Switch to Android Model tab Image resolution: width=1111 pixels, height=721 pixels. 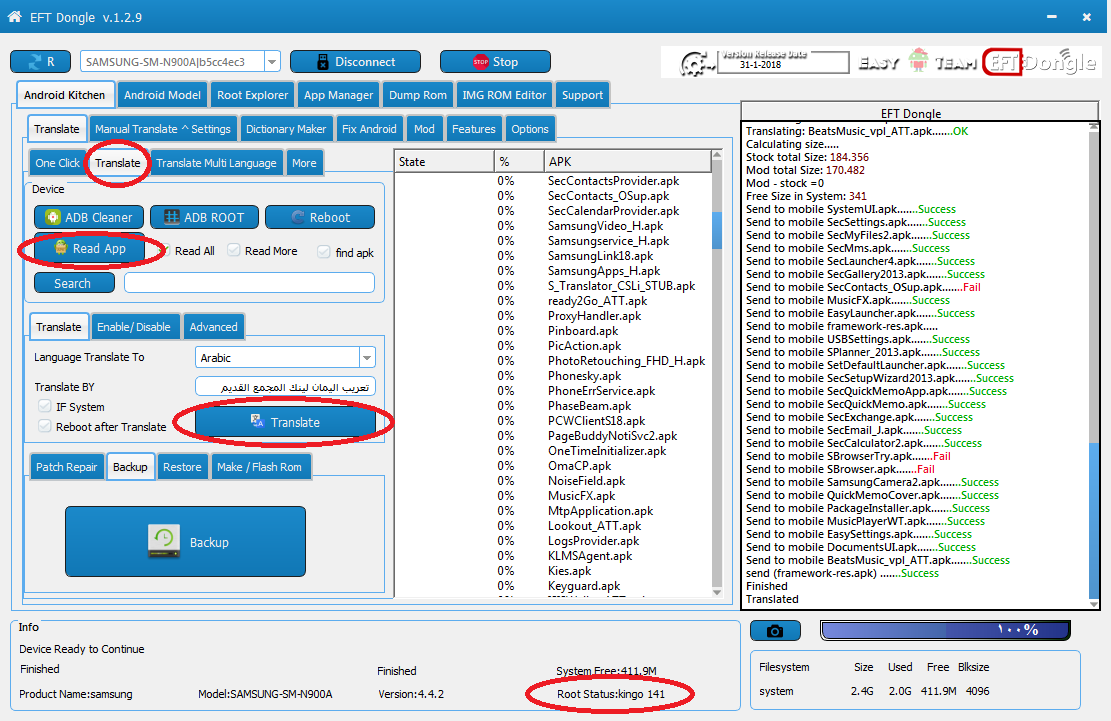coord(162,95)
